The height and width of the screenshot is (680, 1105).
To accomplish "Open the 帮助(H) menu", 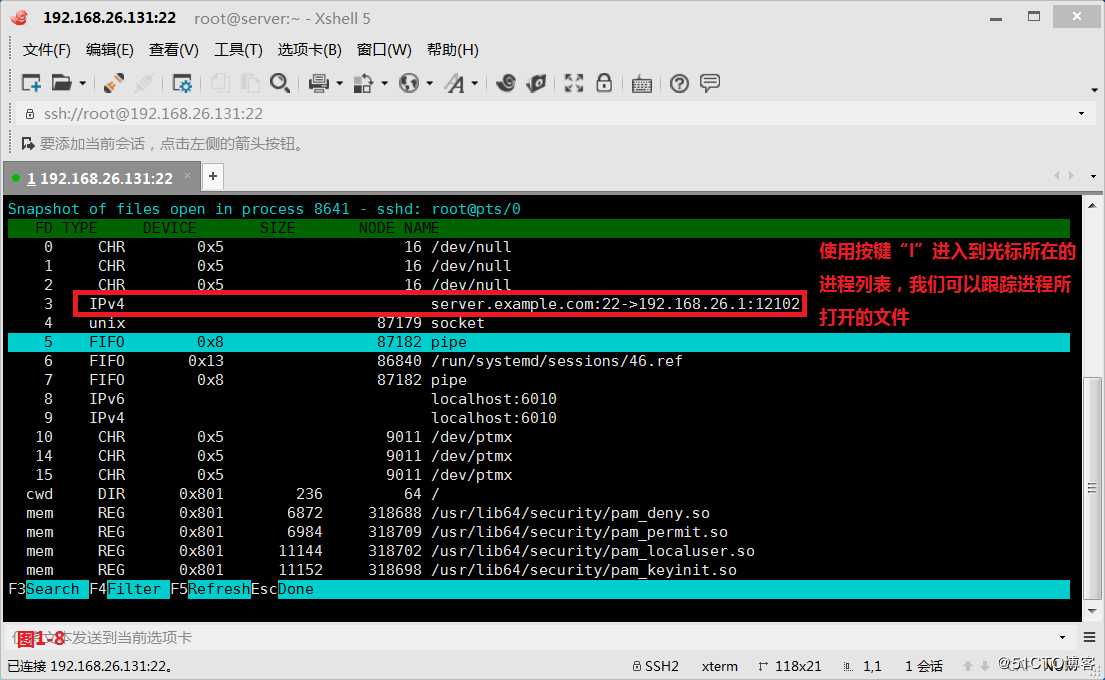I will pyautogui.click(x=452, y=49).
